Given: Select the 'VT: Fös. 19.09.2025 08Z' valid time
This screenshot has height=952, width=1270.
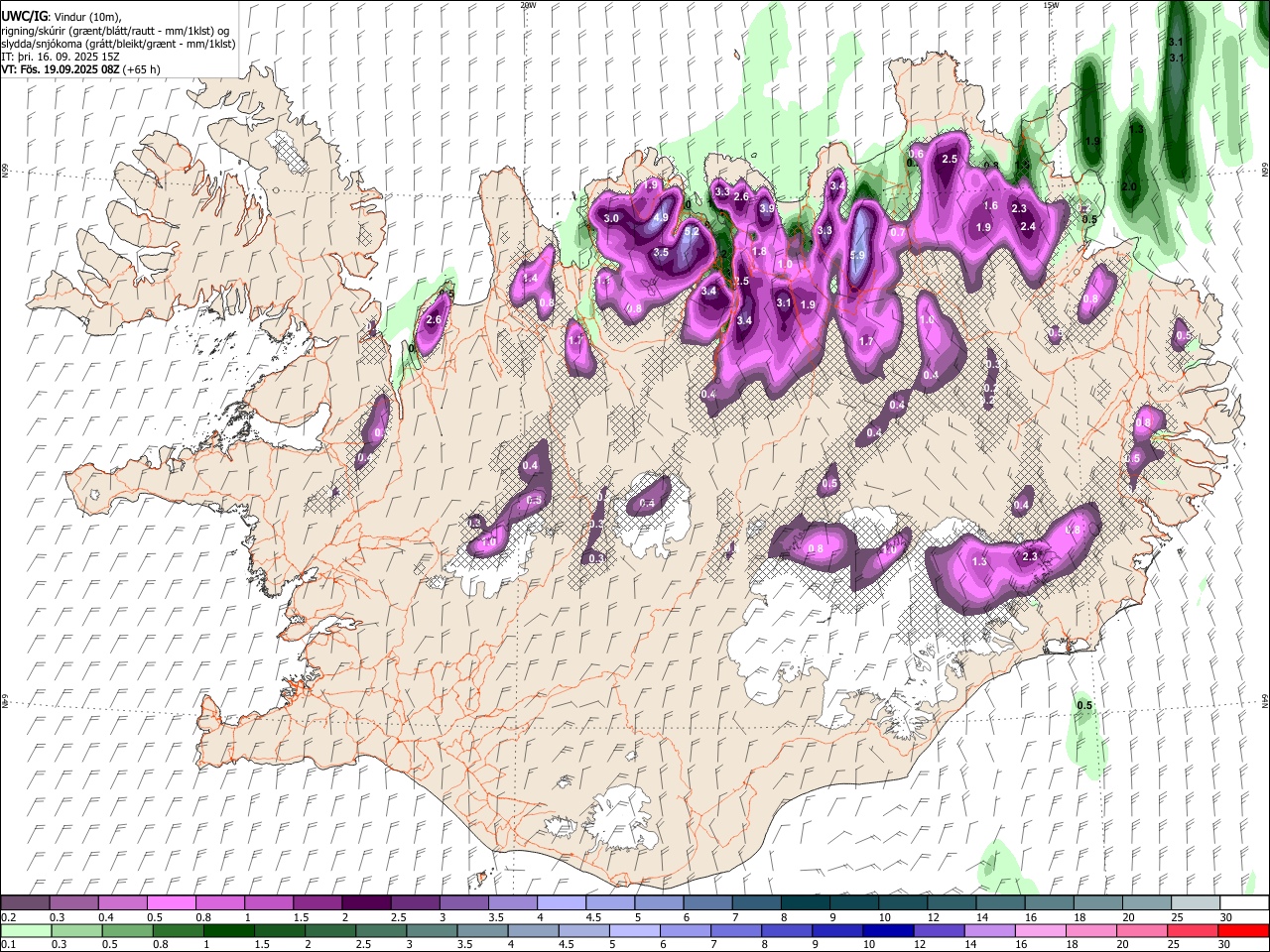Looking at the screenshot, I should click(x=61, y=69).
